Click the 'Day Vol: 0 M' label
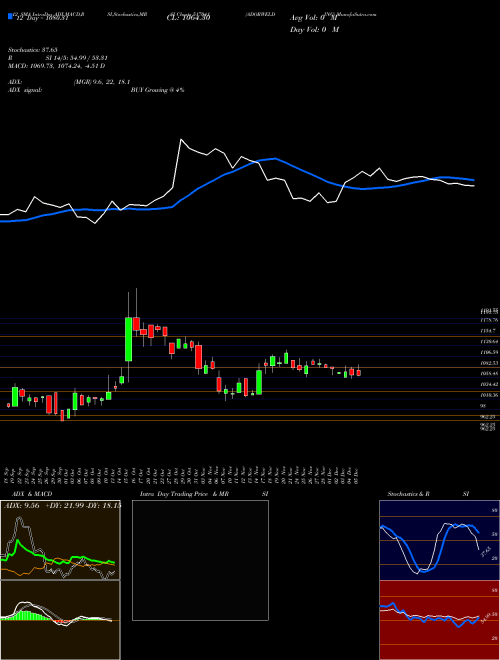The height and width of the screenshot is (660, 500). tap(314, 30)
